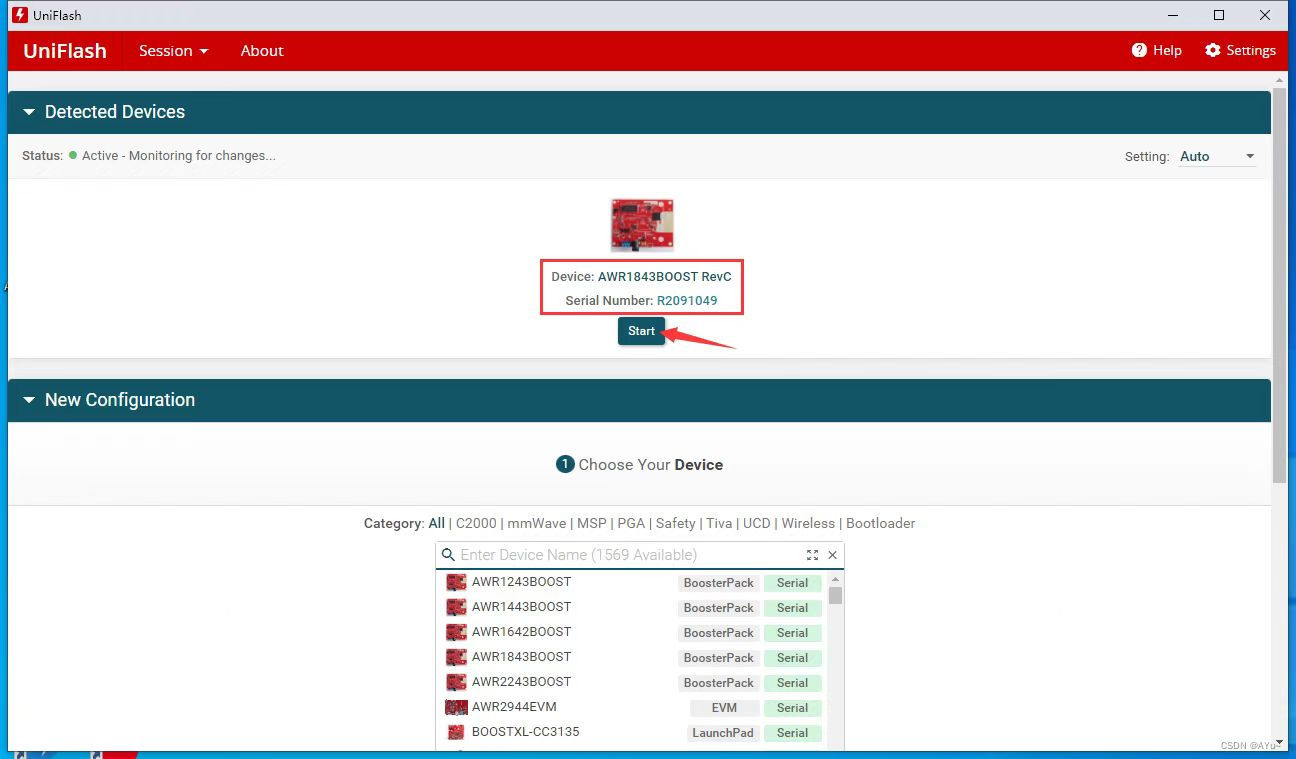1296x759 pixels.
Task: Select AWR2243BOOST from device list
Action: 521,682
